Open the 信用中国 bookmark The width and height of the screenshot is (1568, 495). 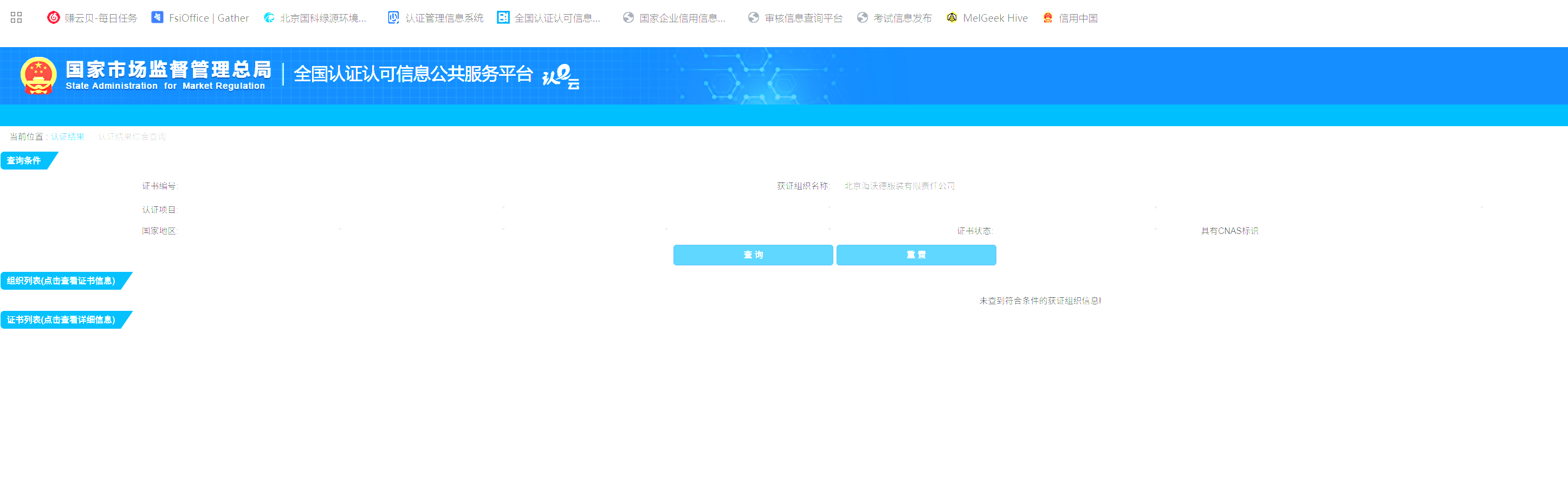click(1070, 18)
